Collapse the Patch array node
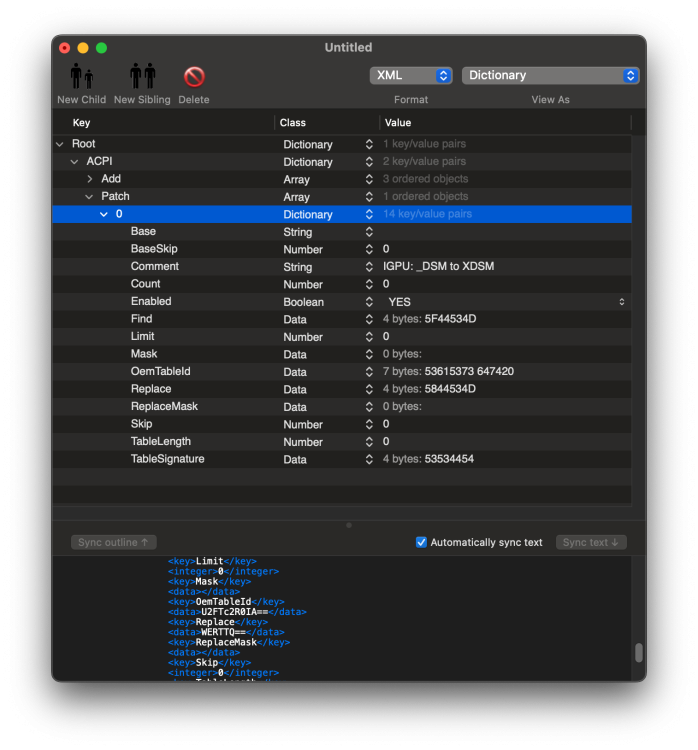Image resolution: width=698 pixels, height=750 pixels. coord(89,197)
